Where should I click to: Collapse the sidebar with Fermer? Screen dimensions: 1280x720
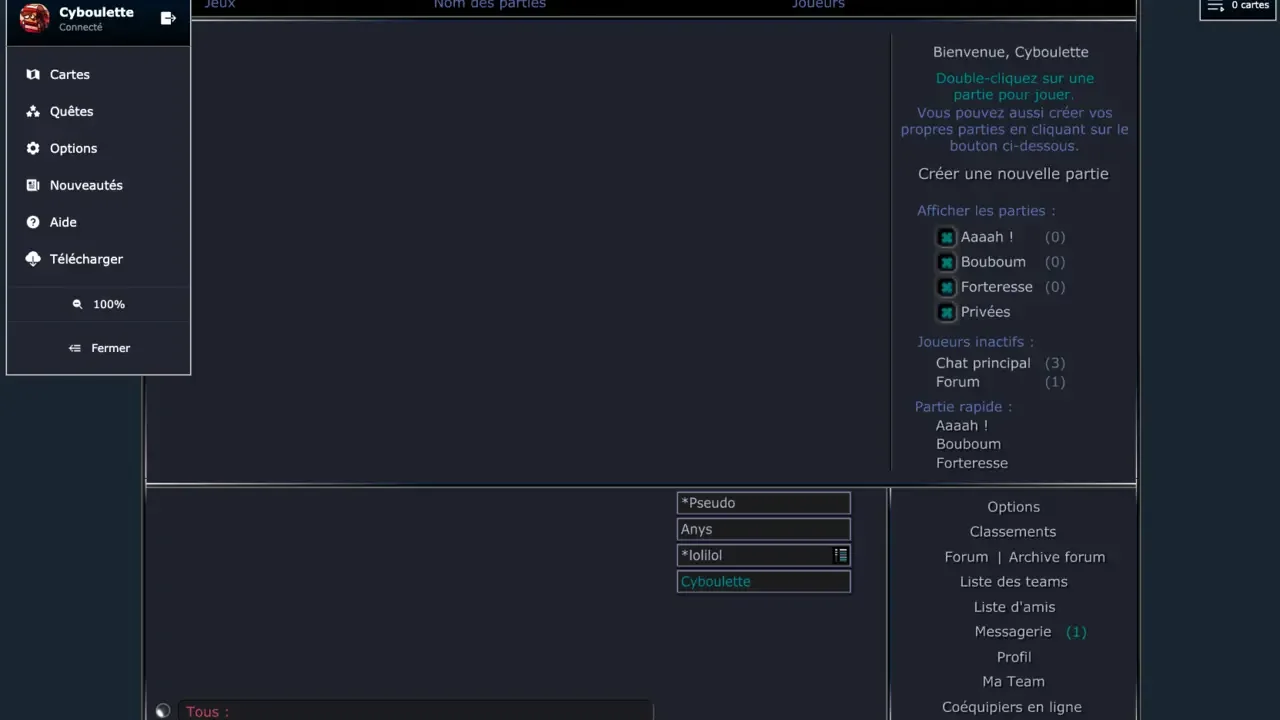[x=98, y=348]
